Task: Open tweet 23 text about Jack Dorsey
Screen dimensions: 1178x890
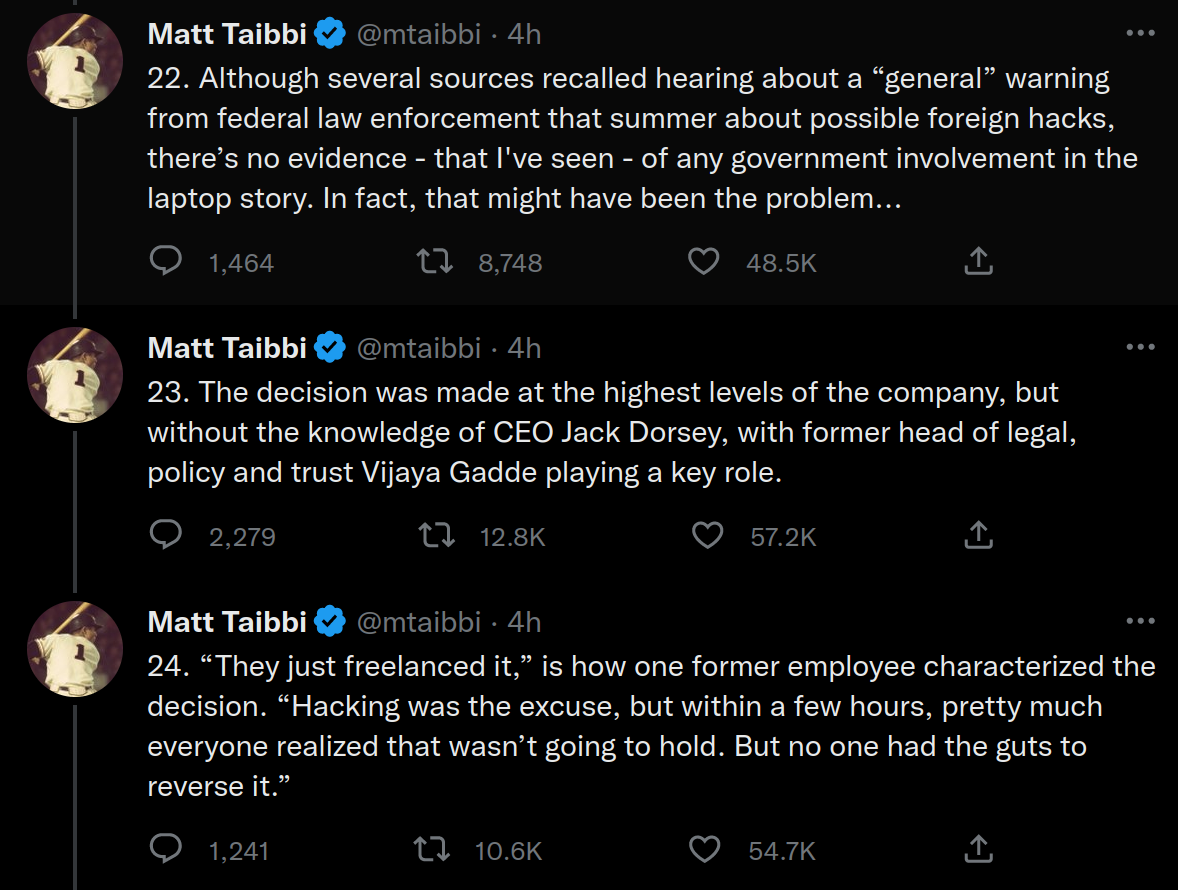Action: point(612,433)
